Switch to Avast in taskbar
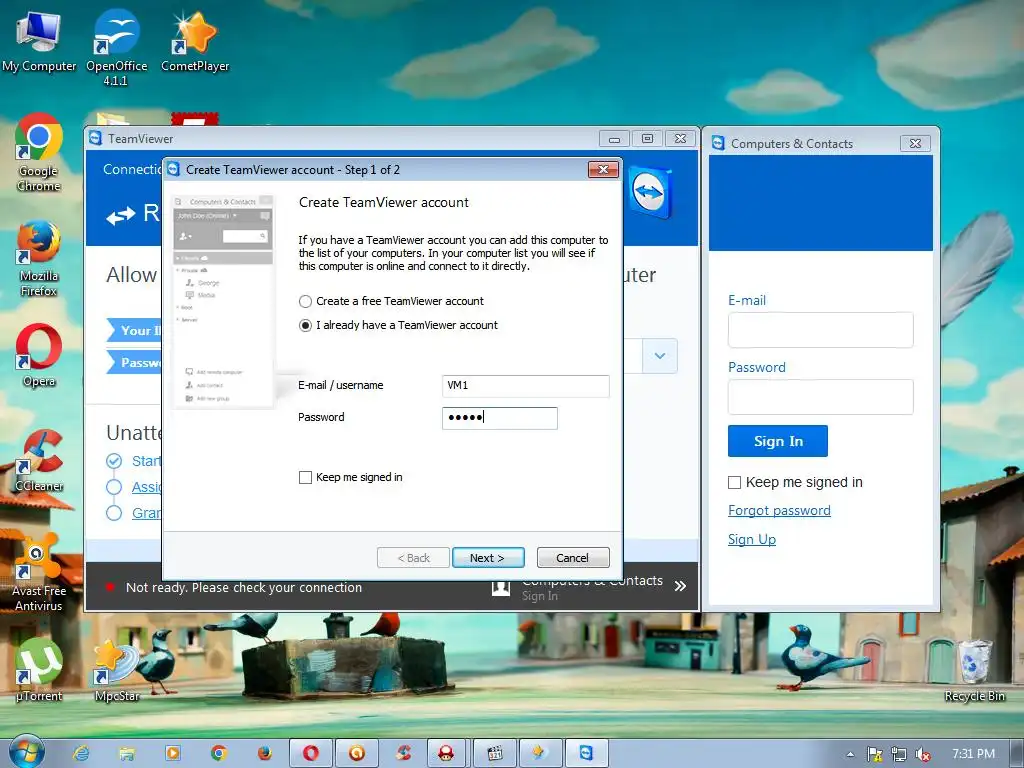1024x768 pixels. click(x=357, y=754)
